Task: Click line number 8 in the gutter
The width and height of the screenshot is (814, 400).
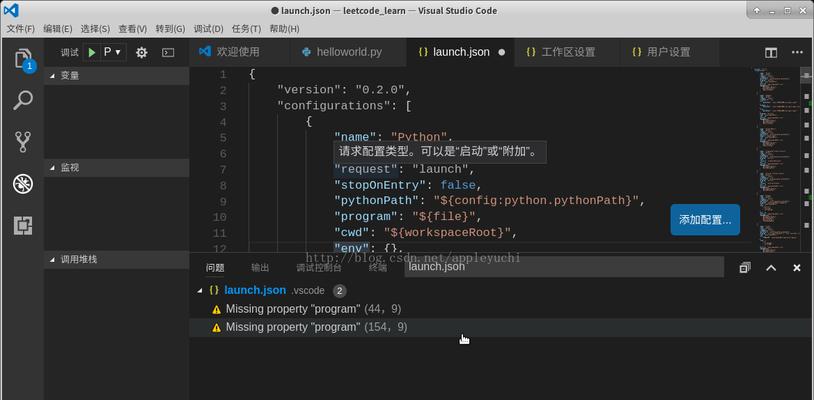Action: pos(222,185)
